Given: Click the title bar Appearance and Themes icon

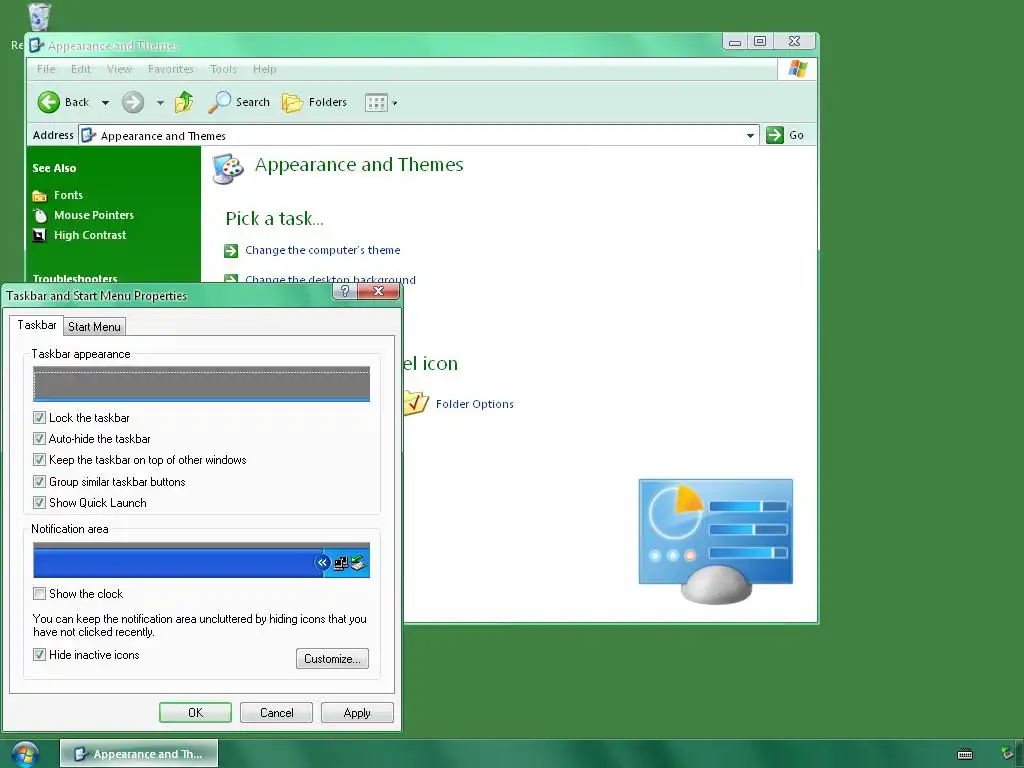Looking at the screenshot, I should [37, 45].
